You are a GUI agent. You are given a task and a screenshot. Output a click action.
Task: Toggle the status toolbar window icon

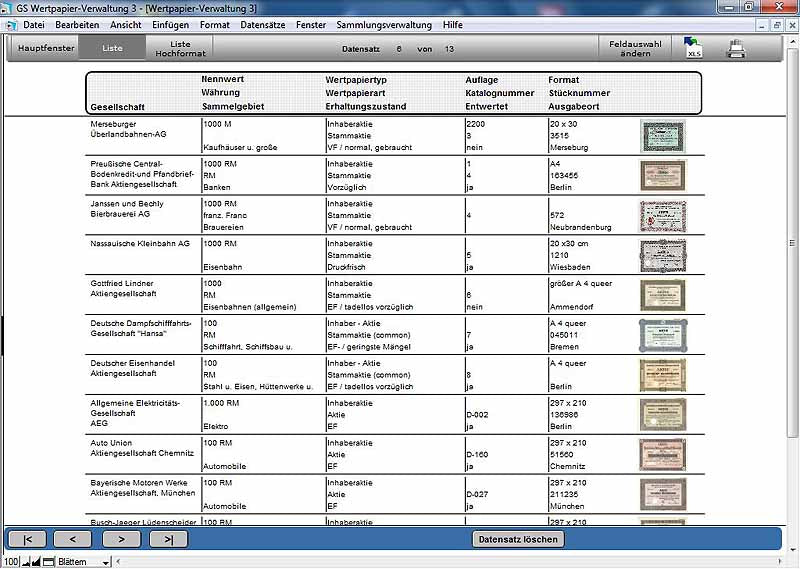(48, 562)
